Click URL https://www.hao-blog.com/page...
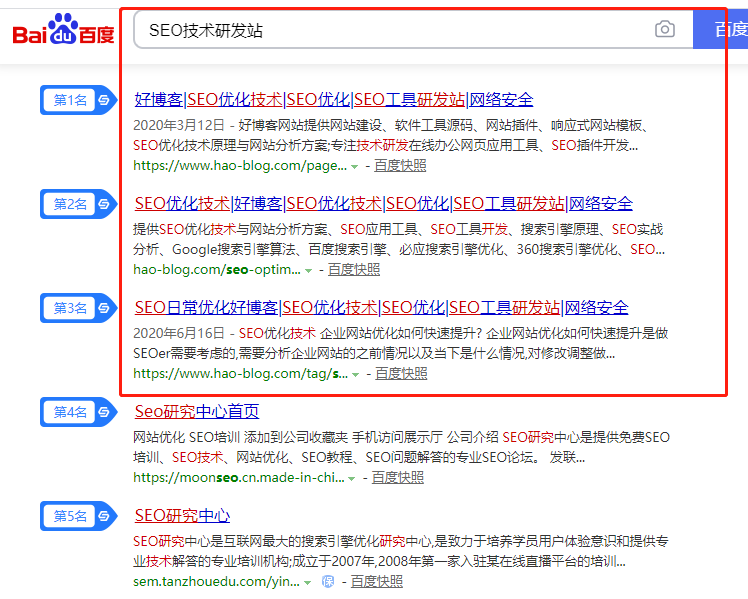Image resolution: width=748 pixels, height=599 pixels. click(x=240, y=166)
